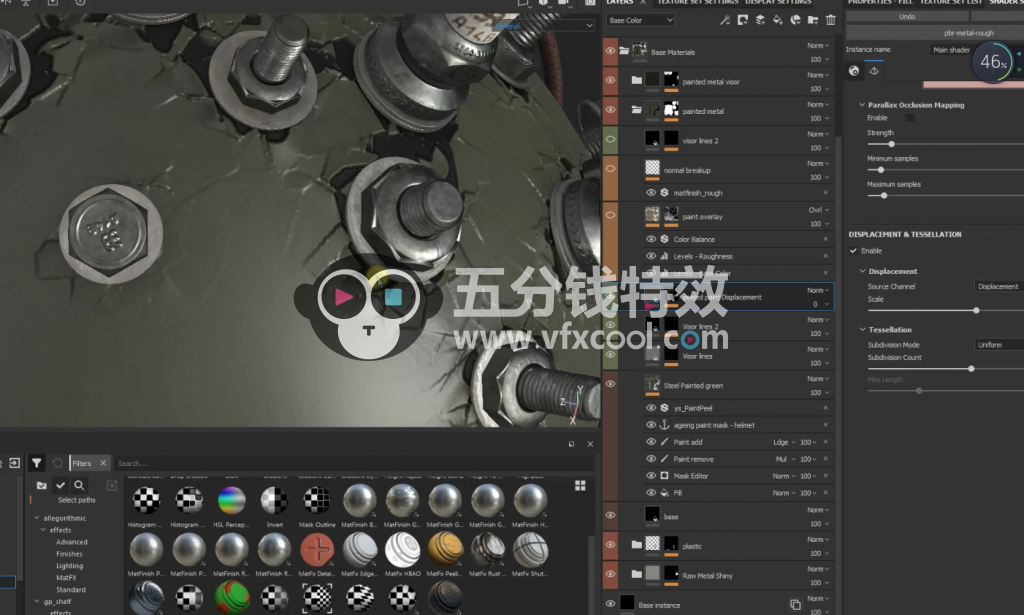Hide the painted metal visor layer
Image resolution: width=1024 pixels, height=615 pixels.
[x=610, y=80]
